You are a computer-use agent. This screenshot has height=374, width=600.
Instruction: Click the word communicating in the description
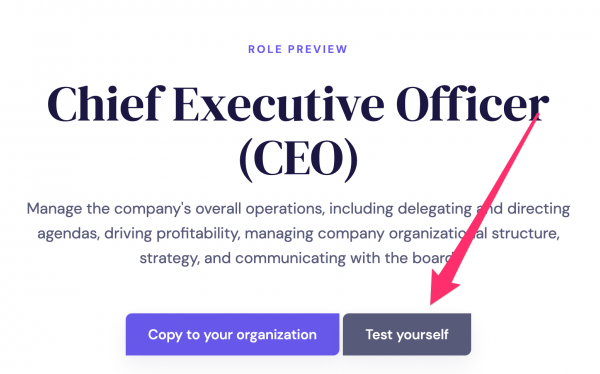[290, 258]
